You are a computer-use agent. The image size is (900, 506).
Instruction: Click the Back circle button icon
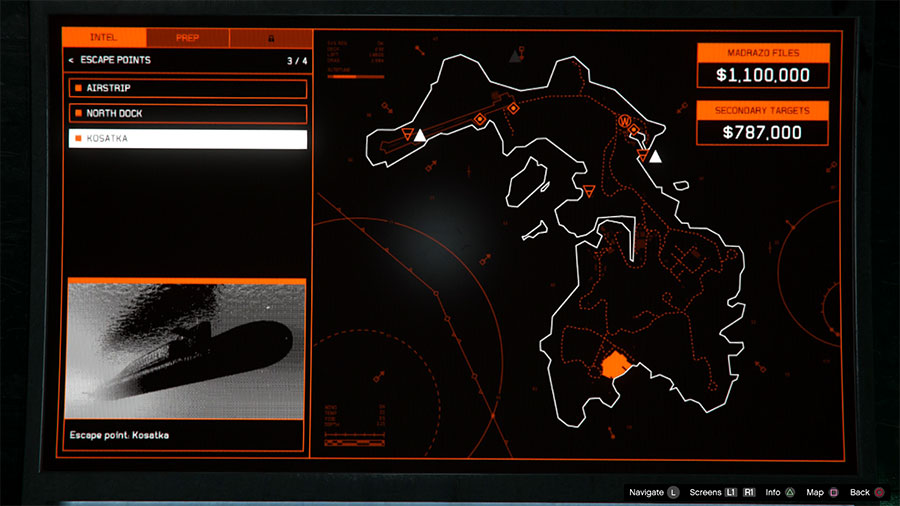(x=879, y=492)
